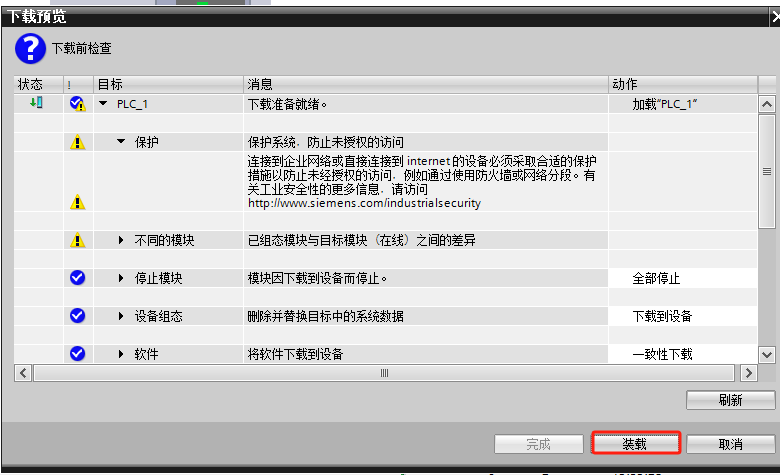Close the 下载预览 dialog
This screenshot has width=780, height=475.
tap(775, 17)
